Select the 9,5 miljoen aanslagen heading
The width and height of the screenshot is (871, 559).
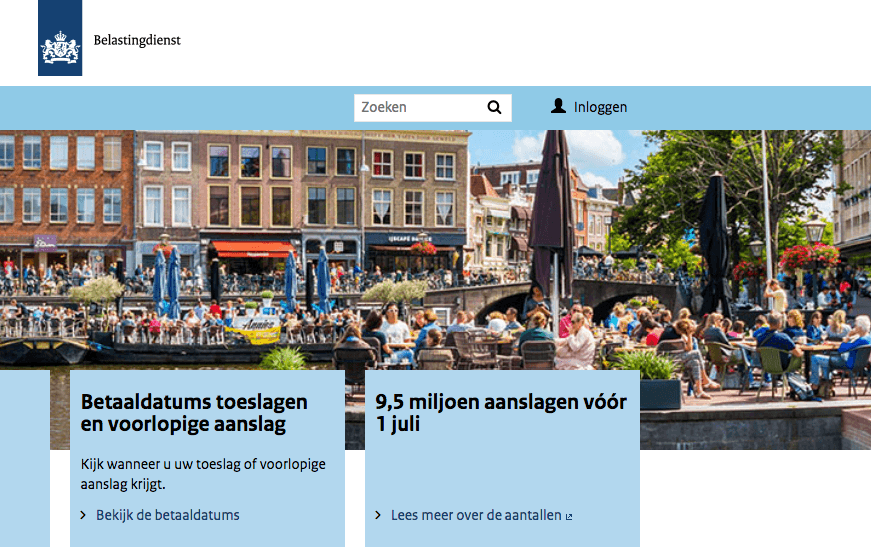click(501, 413)
